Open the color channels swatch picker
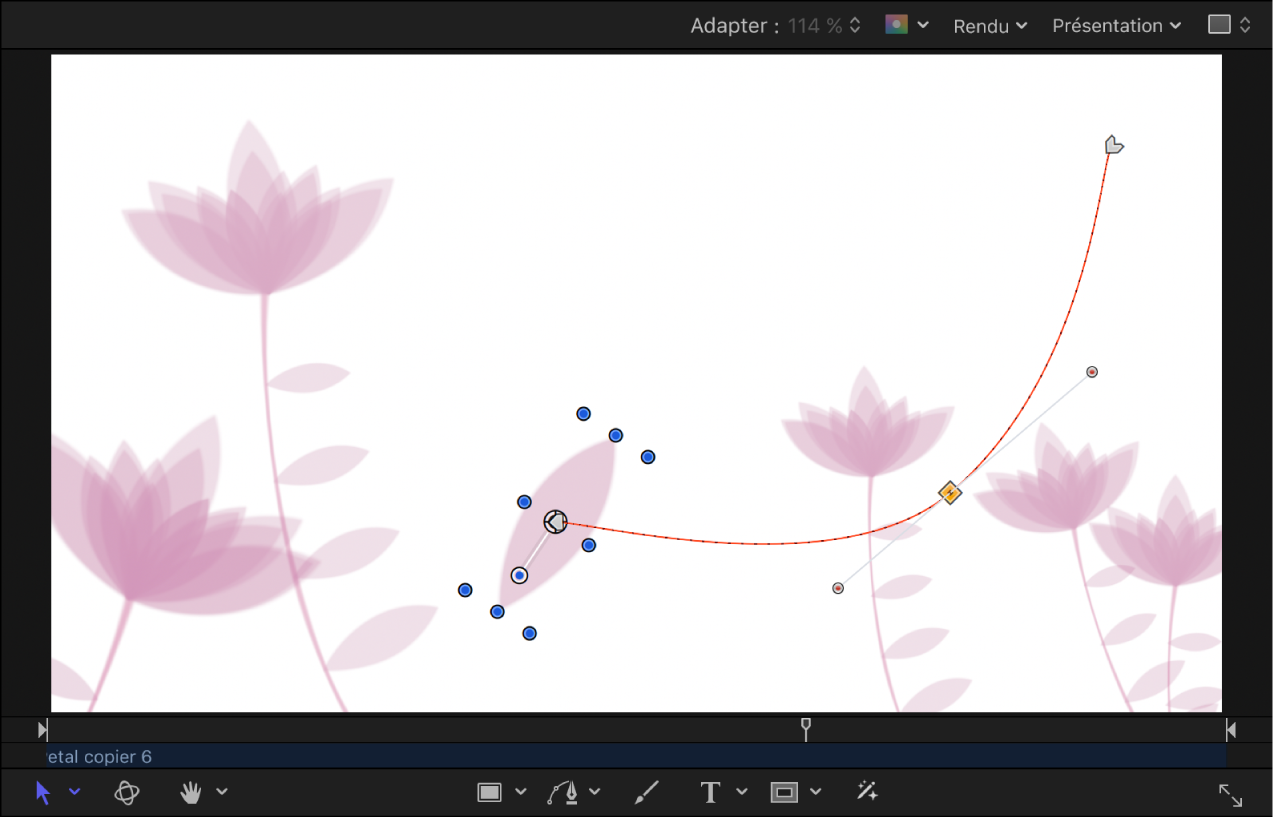 (897, 25)
